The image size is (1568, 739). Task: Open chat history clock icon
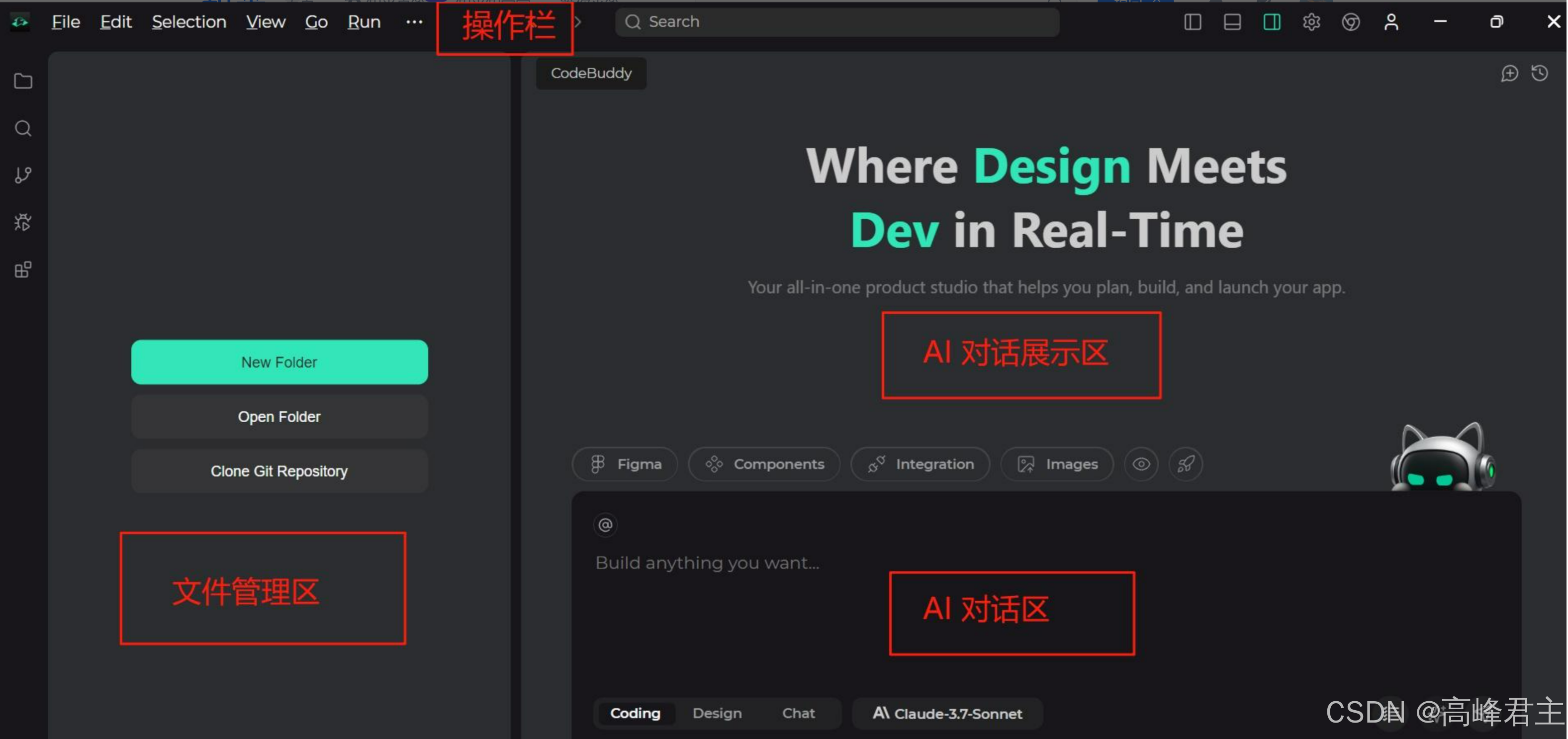click(x=1540, y=73)
